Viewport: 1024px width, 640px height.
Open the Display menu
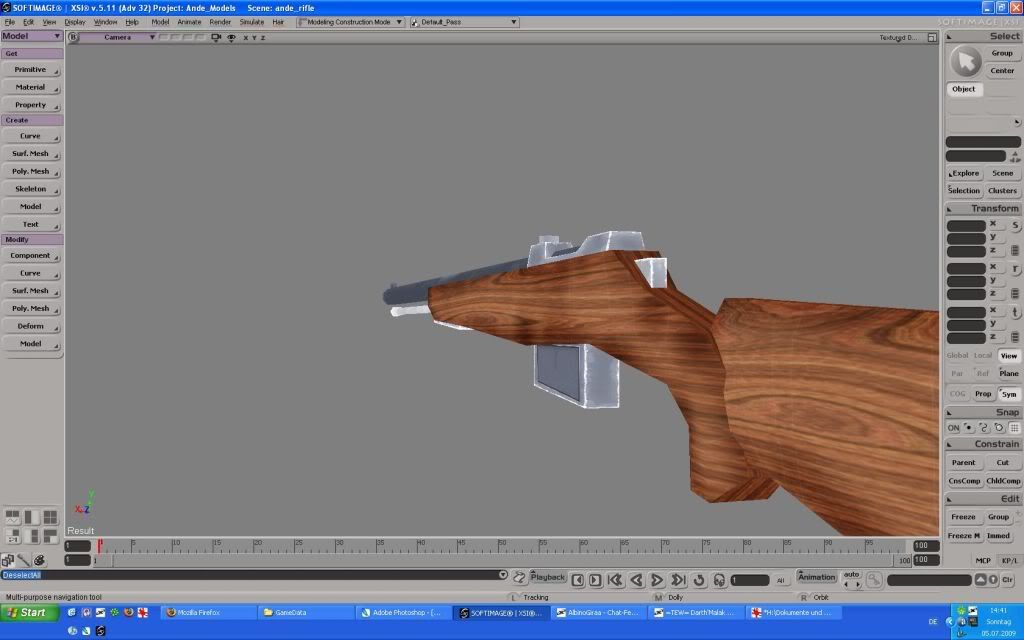(x=74, y=22)
